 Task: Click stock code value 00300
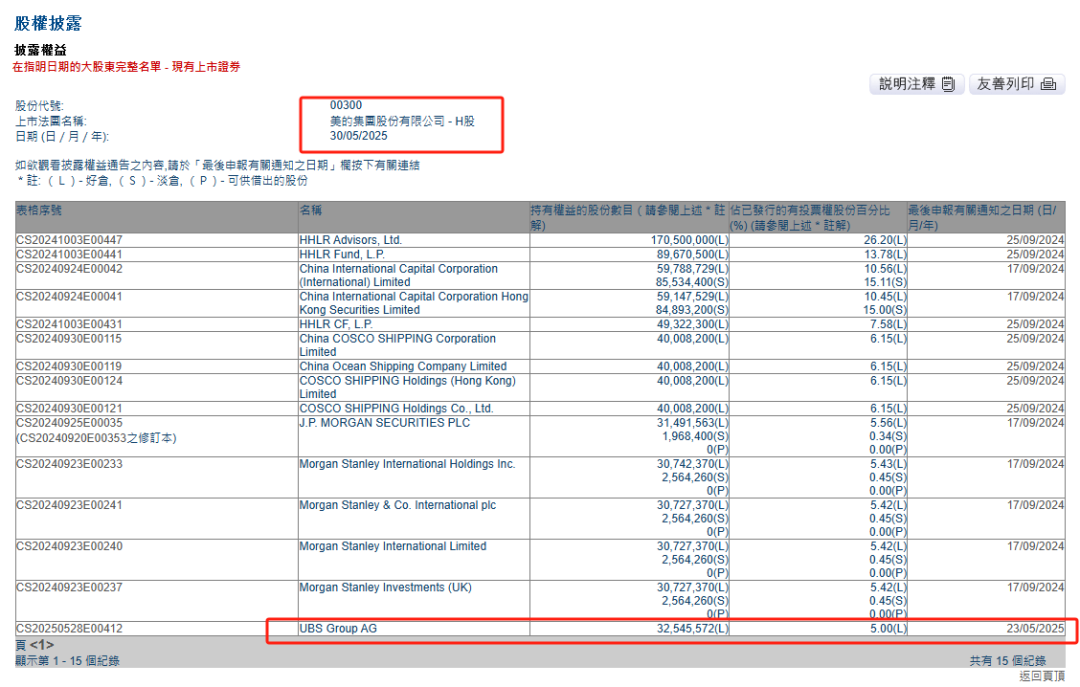coord(346,105)
